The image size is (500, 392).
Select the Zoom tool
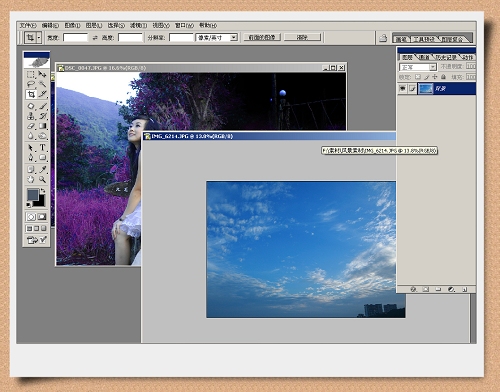[x=42, y=179]
